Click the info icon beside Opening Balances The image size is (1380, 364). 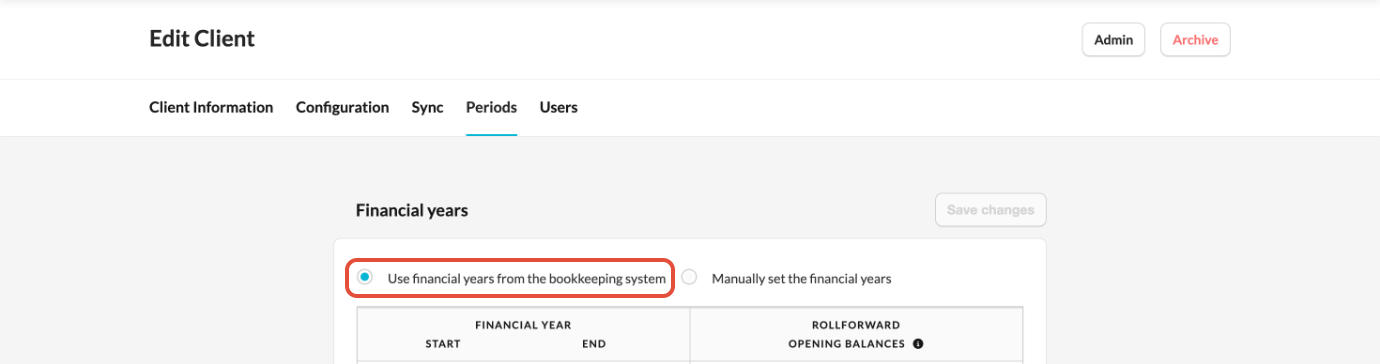click(x=918, y=344)
